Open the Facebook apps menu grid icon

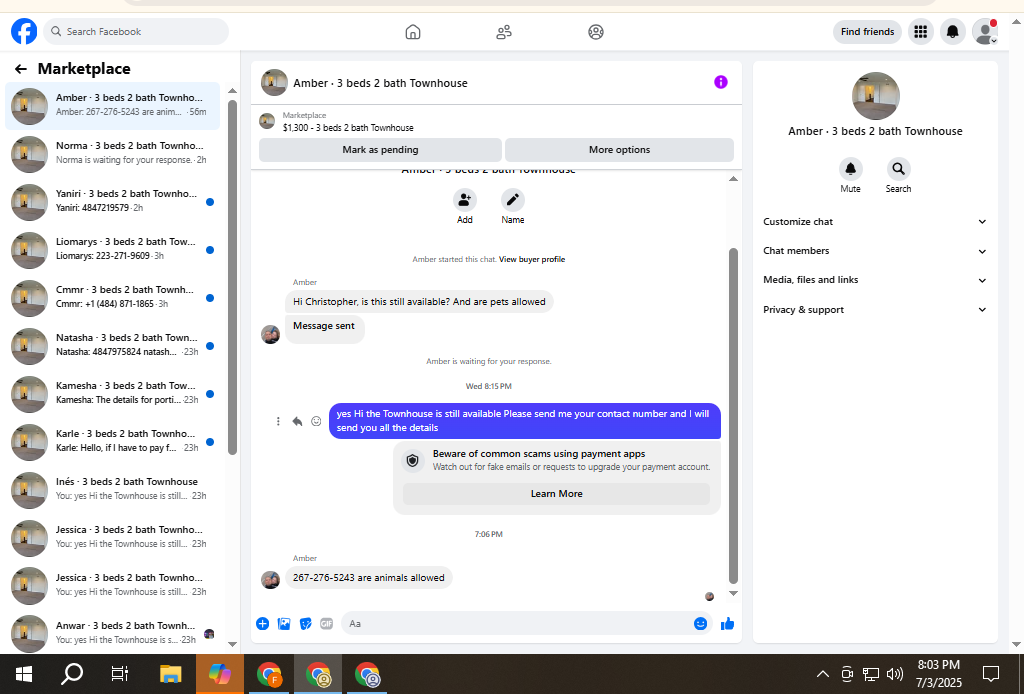point(921,31)
